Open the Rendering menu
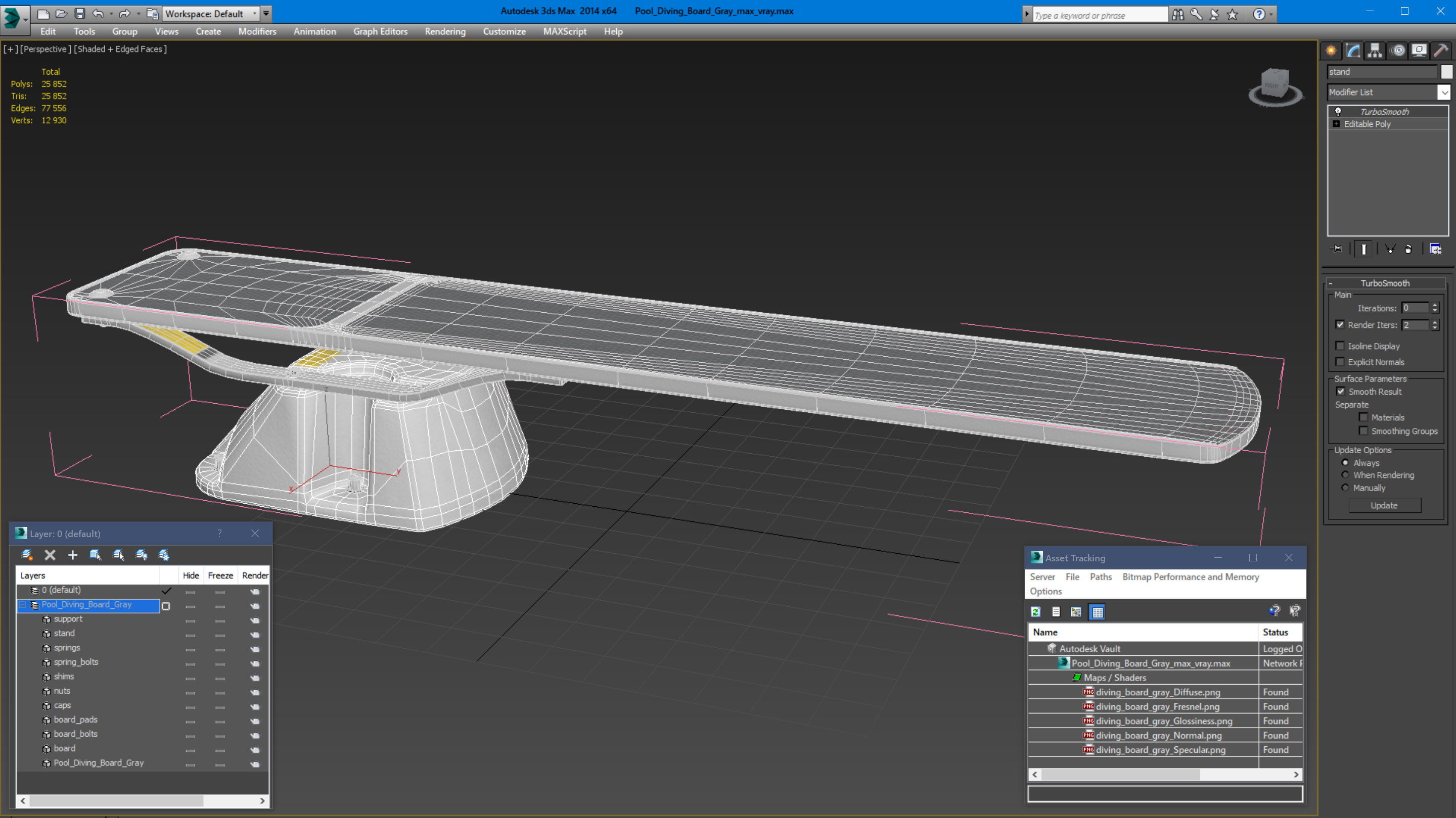 [445, 32]
